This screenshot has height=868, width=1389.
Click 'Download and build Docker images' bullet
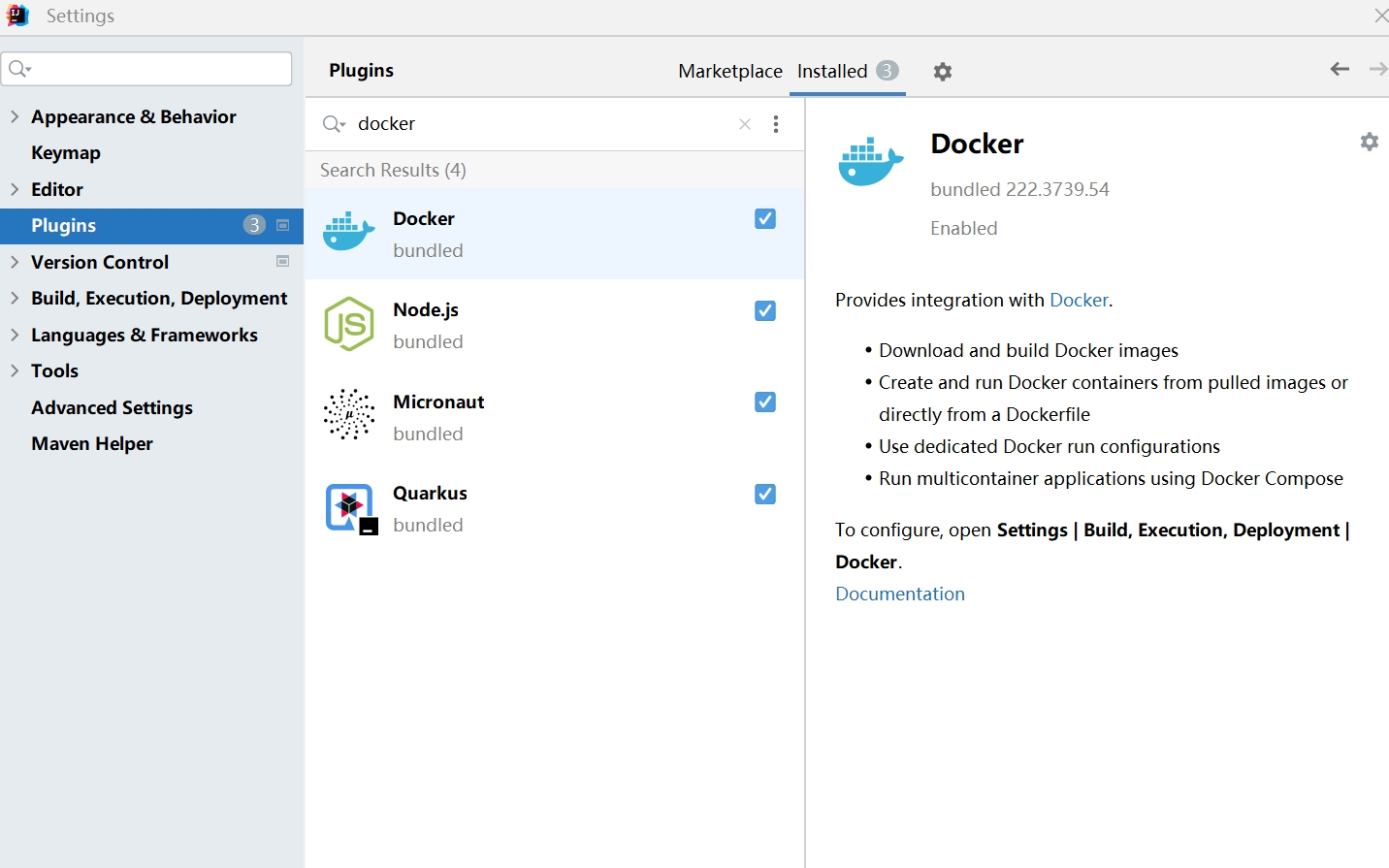1028,350
